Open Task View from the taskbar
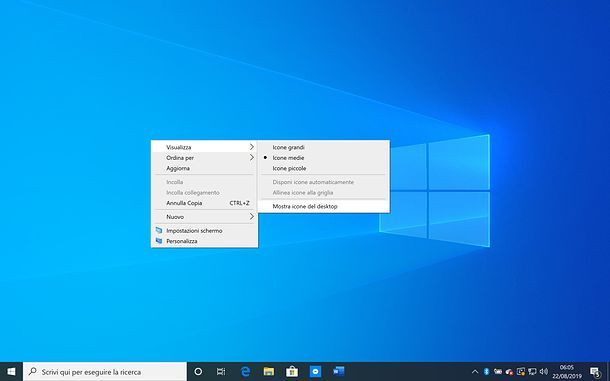The height and width of the screenshot is (381, 610). pyautogui.click(x=221, y=372)
